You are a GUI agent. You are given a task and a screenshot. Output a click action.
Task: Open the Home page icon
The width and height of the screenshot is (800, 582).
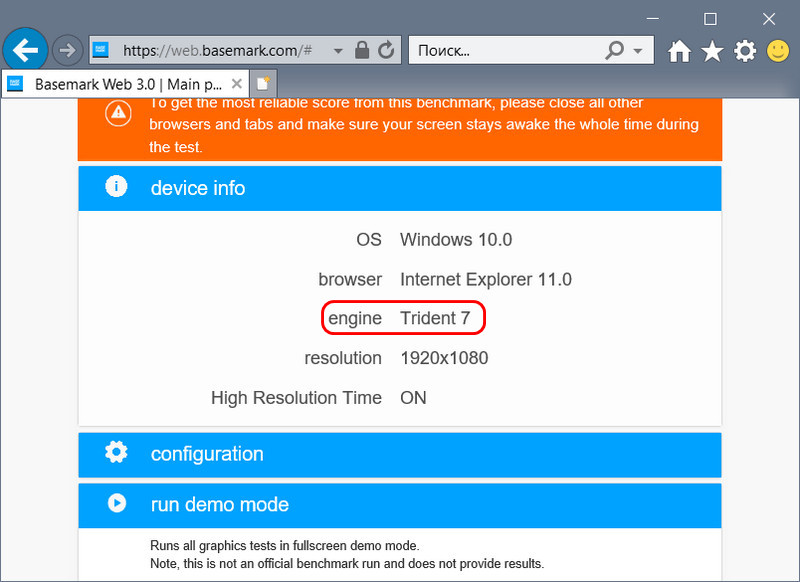point(680,51)
